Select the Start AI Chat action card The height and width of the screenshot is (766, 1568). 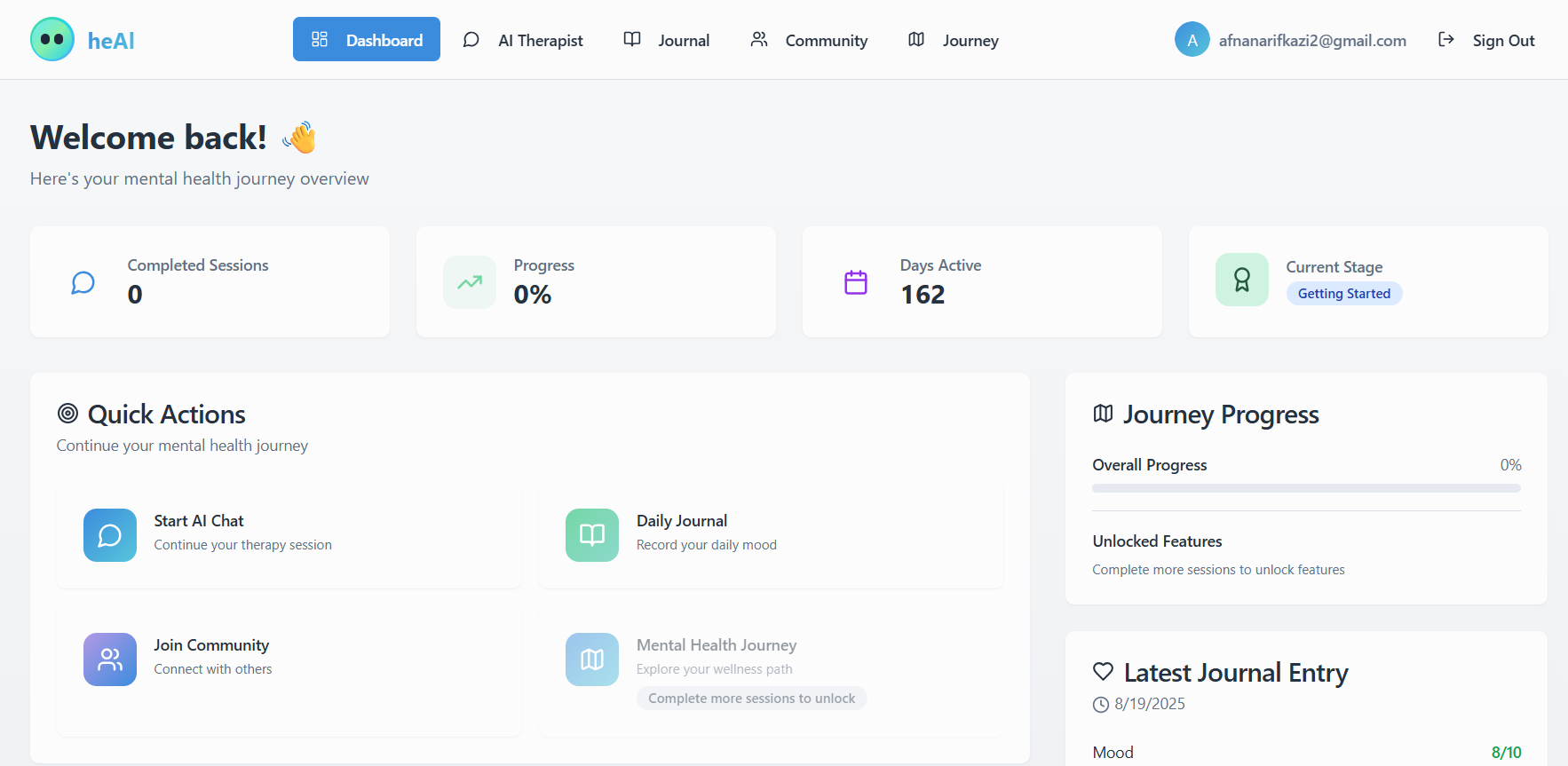pos(289,535)
